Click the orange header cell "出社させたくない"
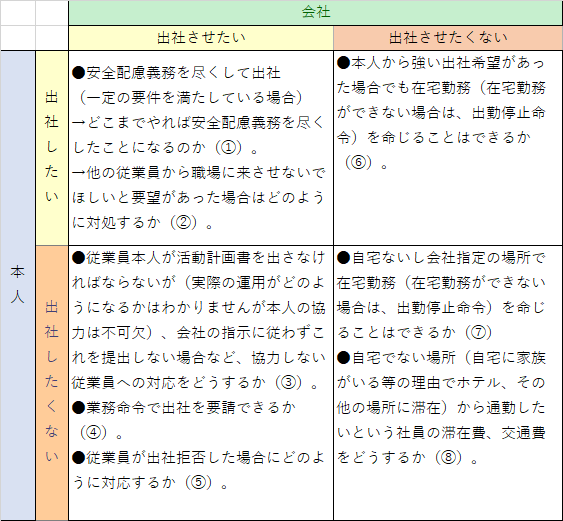This screenshot has width=563, height=521. tap(448, 38)
